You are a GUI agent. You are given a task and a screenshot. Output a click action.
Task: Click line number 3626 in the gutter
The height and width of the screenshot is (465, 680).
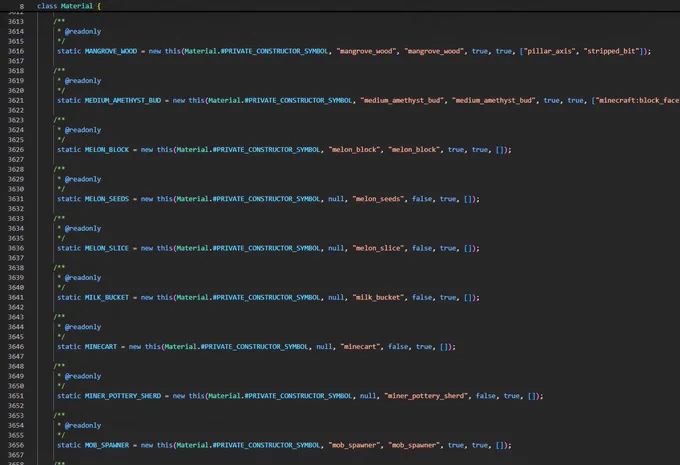pyautogui.click(x=16, y=150)
